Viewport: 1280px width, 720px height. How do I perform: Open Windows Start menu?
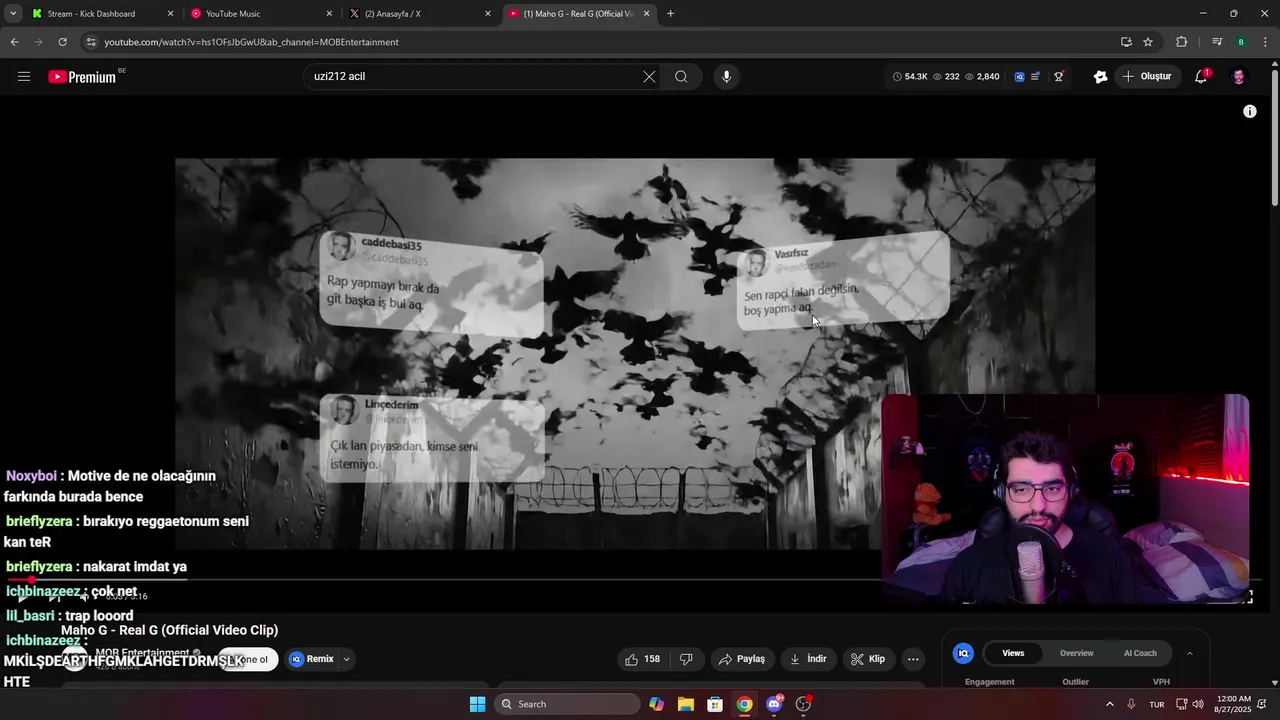(x=477, y=704)
